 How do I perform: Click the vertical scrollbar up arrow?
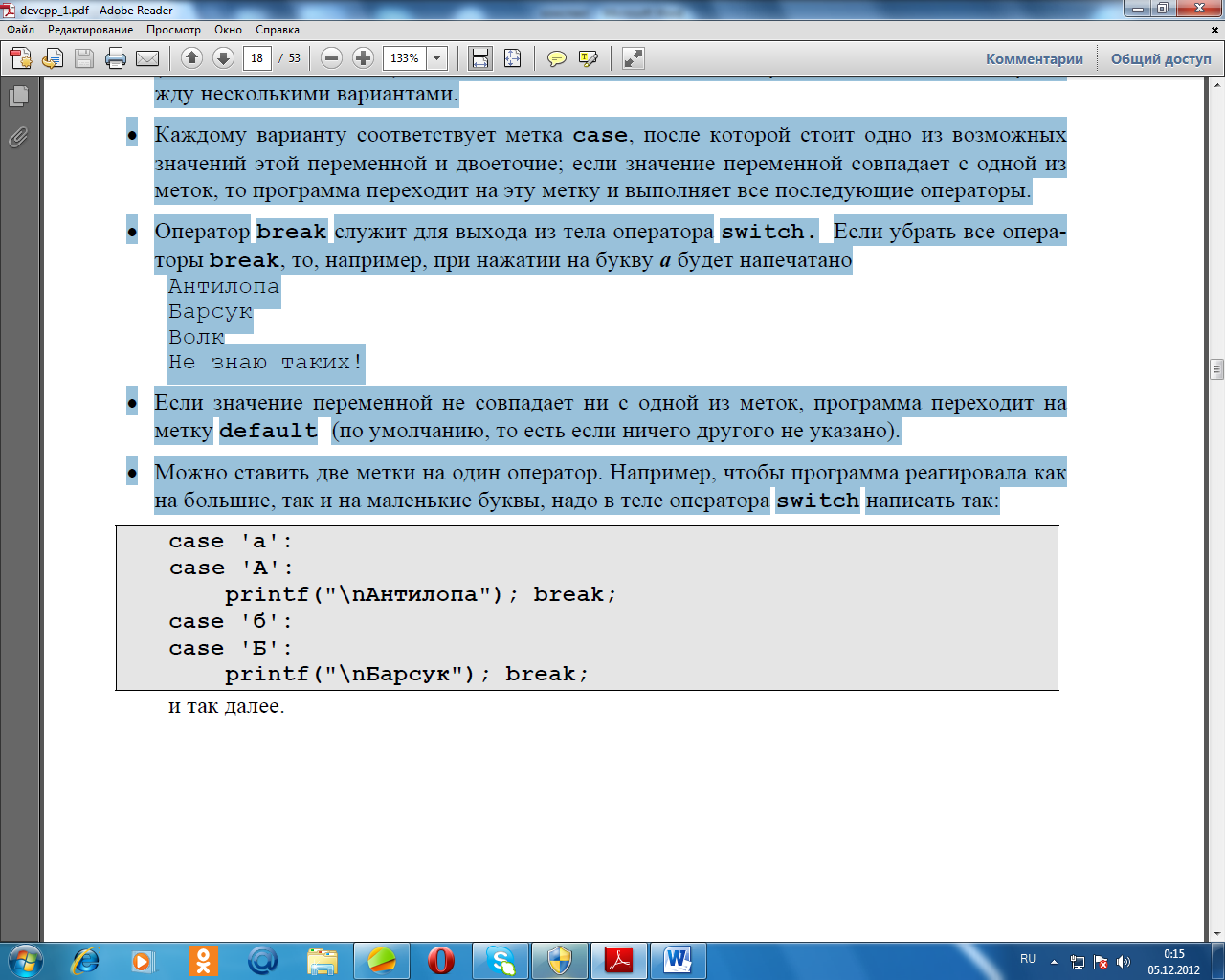pyautogui.click(x=1216, y=86)
